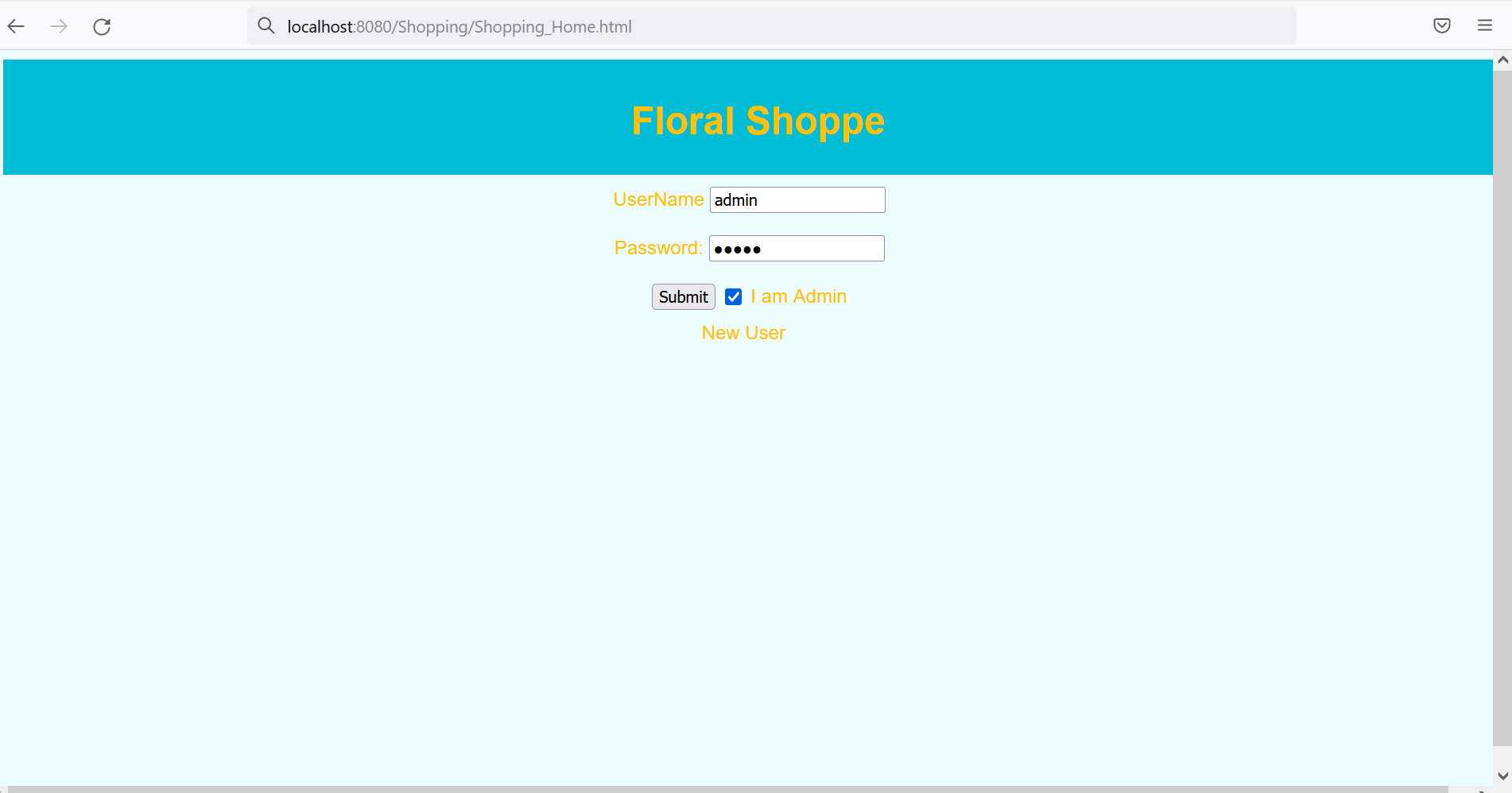The height and width of the screenshot is (793, 1512).
Task: Focus the UserName input containing admin
Action: pos(797,199)
